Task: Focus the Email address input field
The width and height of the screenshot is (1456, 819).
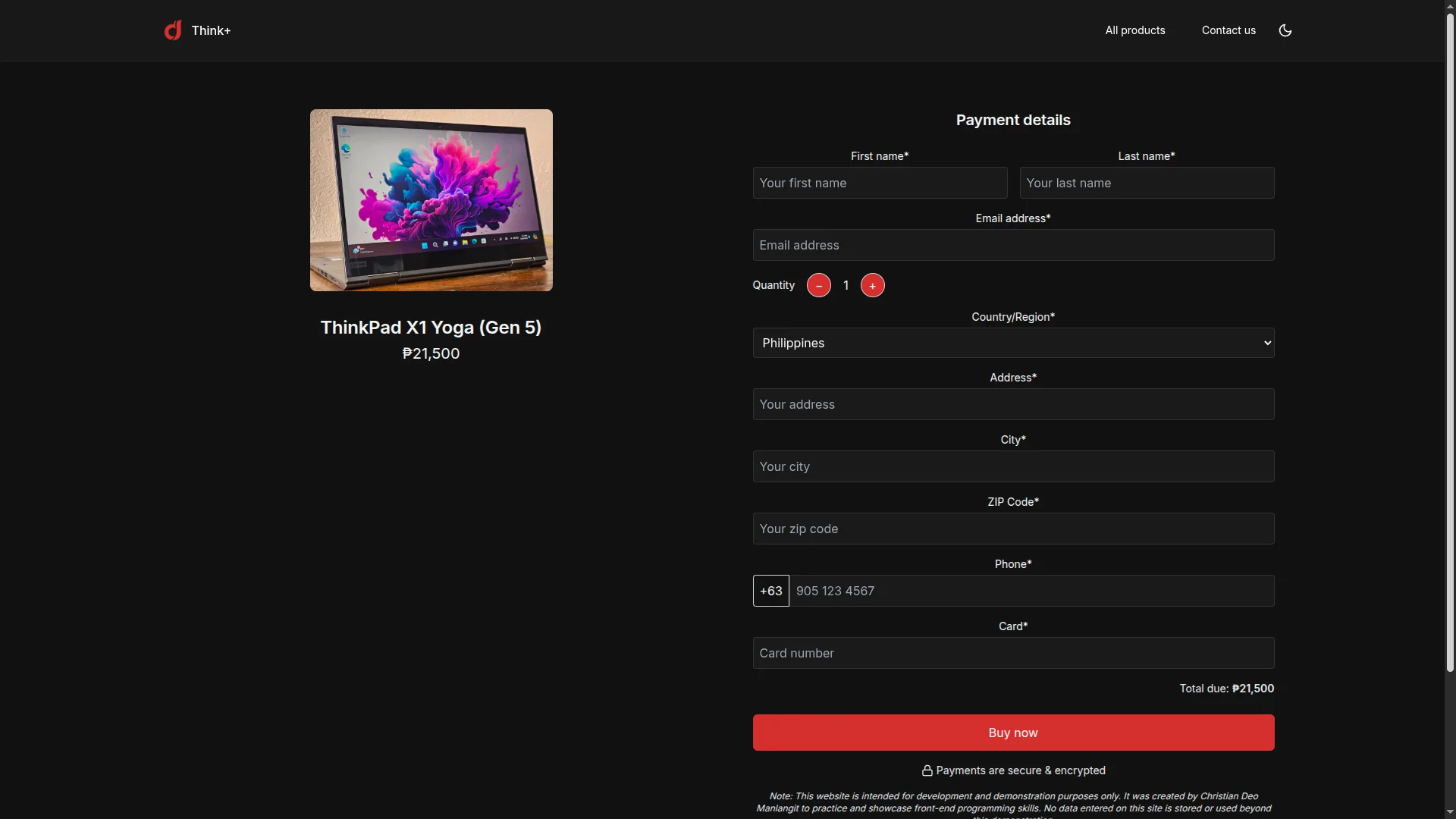Action: [x=1013, y=245]
